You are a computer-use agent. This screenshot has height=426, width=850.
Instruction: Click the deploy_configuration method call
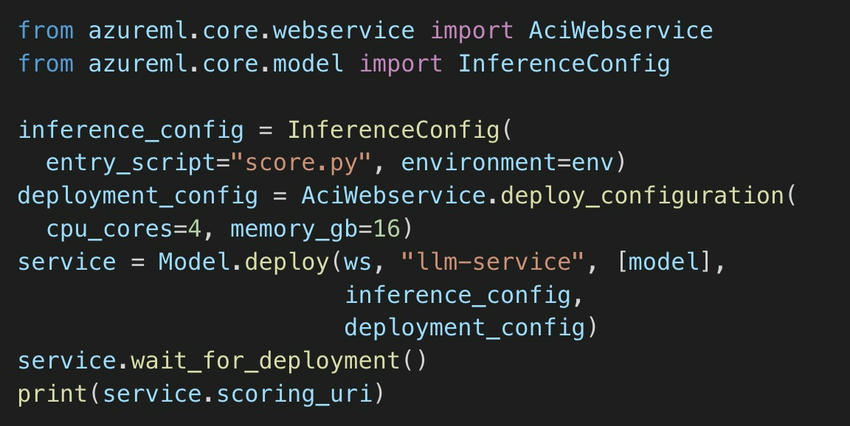pyautogui.click(x=642, y=196)
